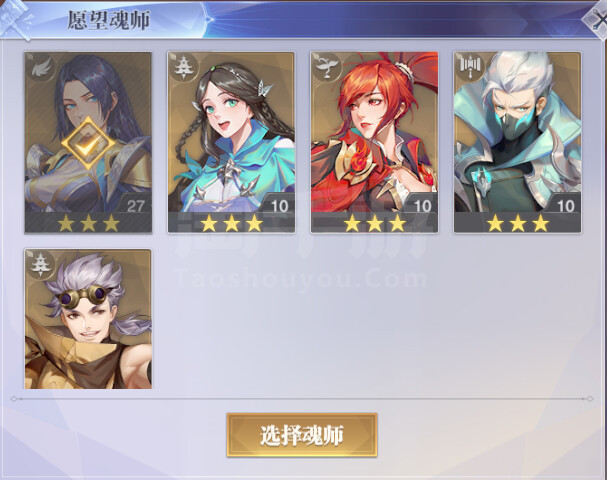Click level 27 badge on first card
This screenshot has height=480, width=607.
click(x=135, y=206)
